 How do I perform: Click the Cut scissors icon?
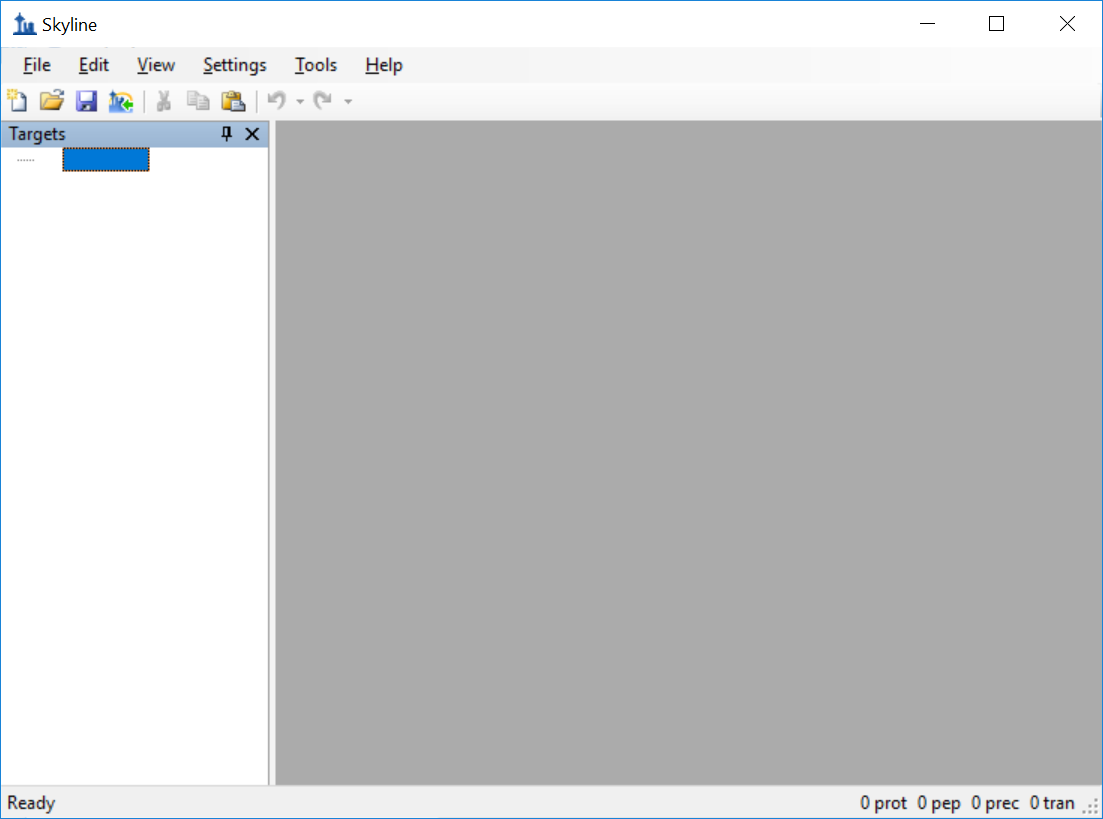pos(164,101)
